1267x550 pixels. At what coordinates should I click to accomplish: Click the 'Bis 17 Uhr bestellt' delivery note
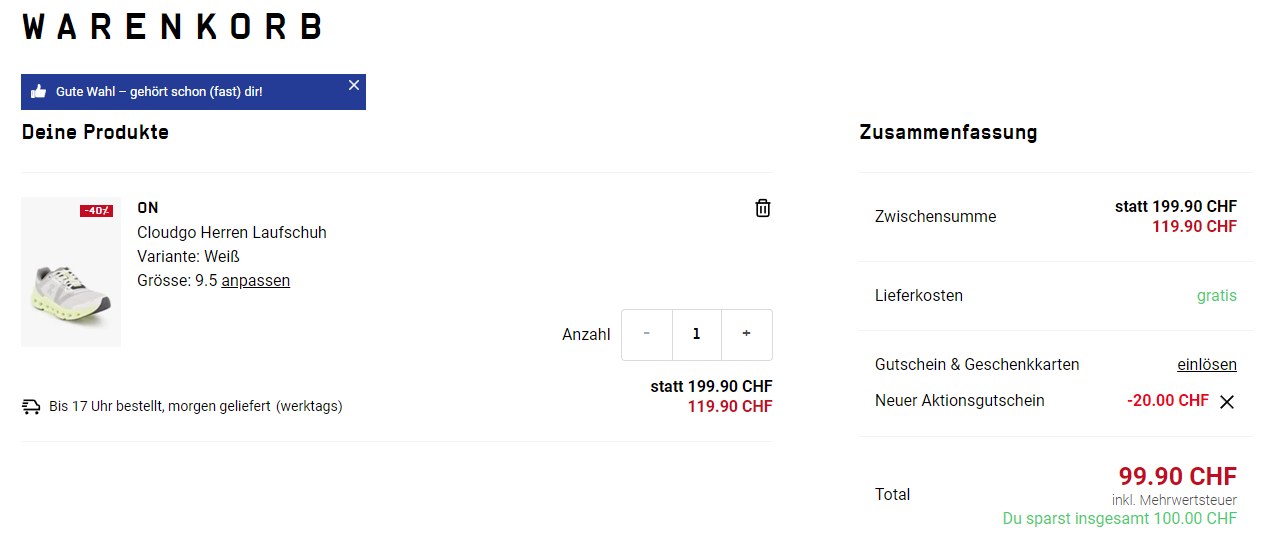(x=195, y=407)
